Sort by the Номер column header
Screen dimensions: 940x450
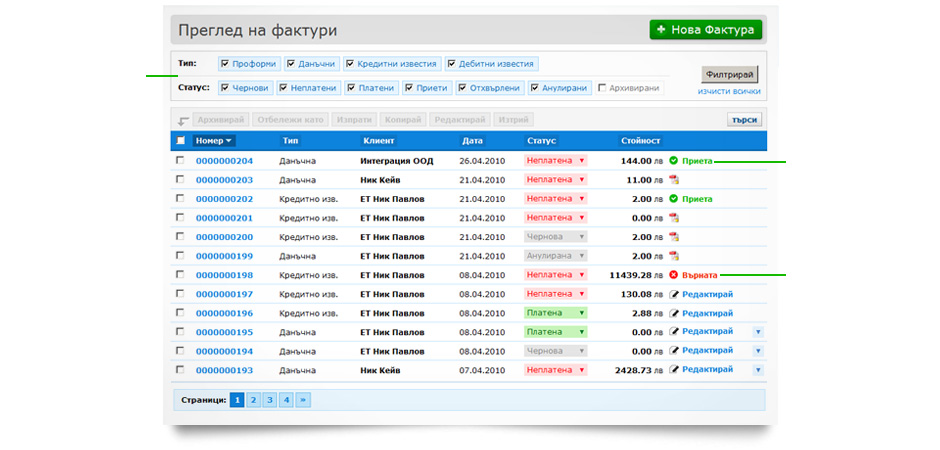click(x=214, y=141)
